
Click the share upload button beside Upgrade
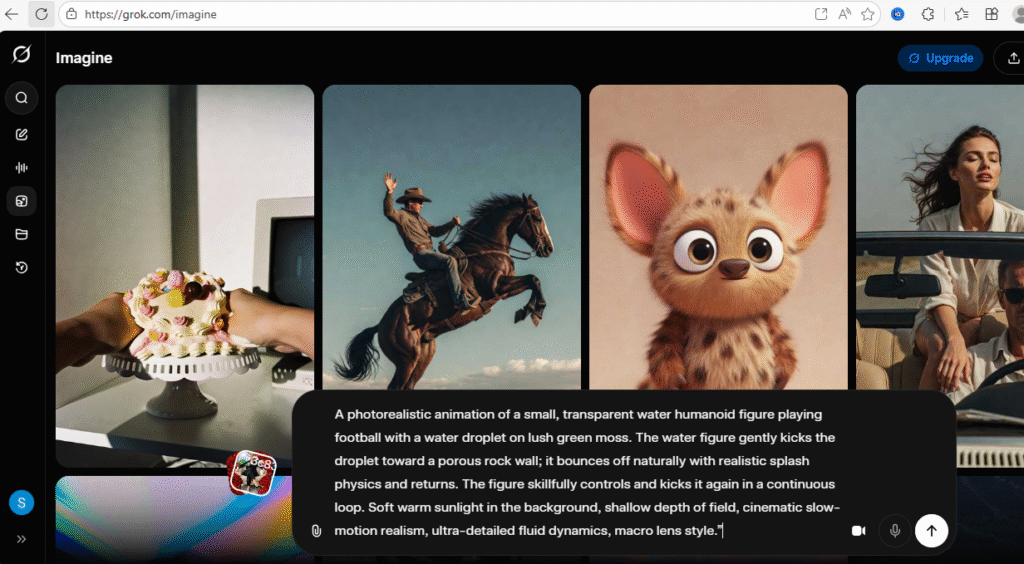(1011, 58)
